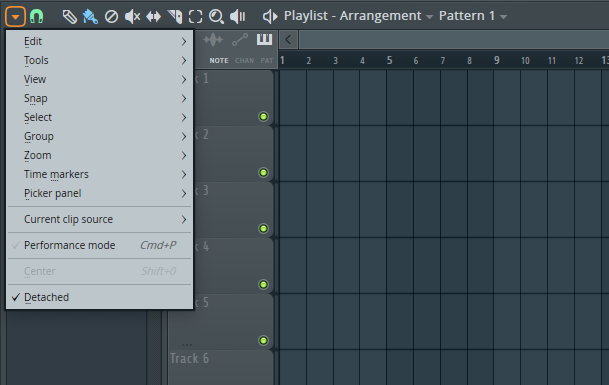609x385 pixels.
Task: Expand Current clip source submenu
Action: pos(99,220)
